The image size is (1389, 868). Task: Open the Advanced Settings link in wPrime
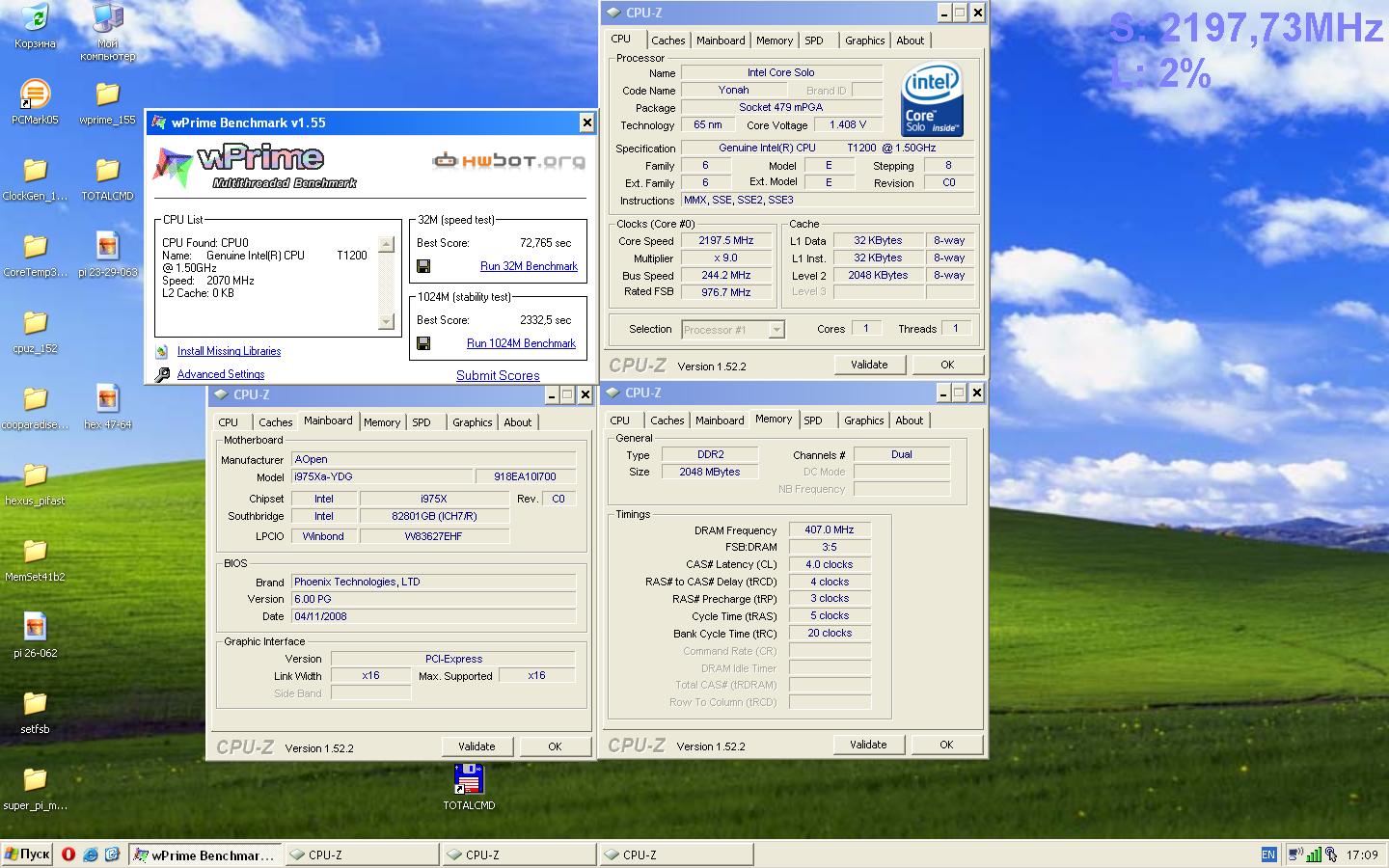(x=220, y=374)
